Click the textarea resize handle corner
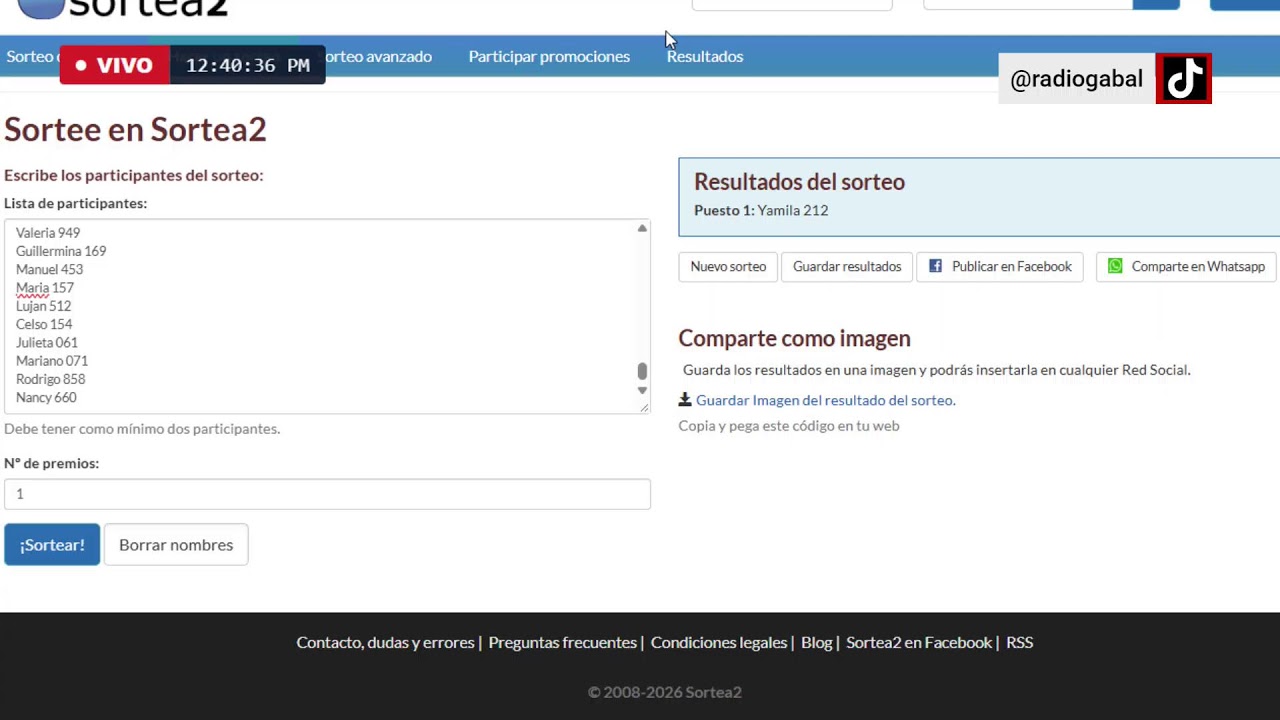Screen dimensions: 1280x720 point(644,406)
